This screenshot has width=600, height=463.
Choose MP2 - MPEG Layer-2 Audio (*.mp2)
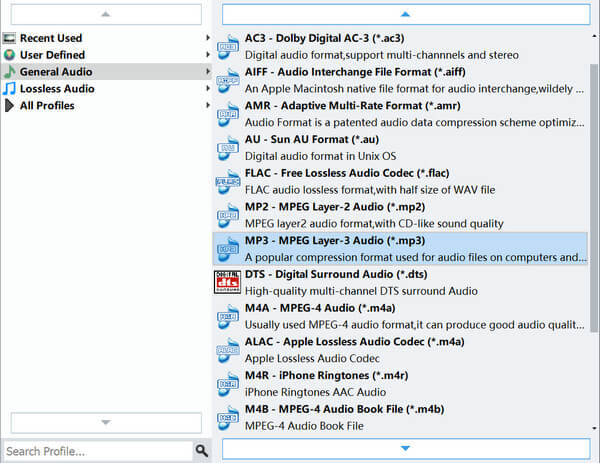pyautogui.click(x=400, y=215)
